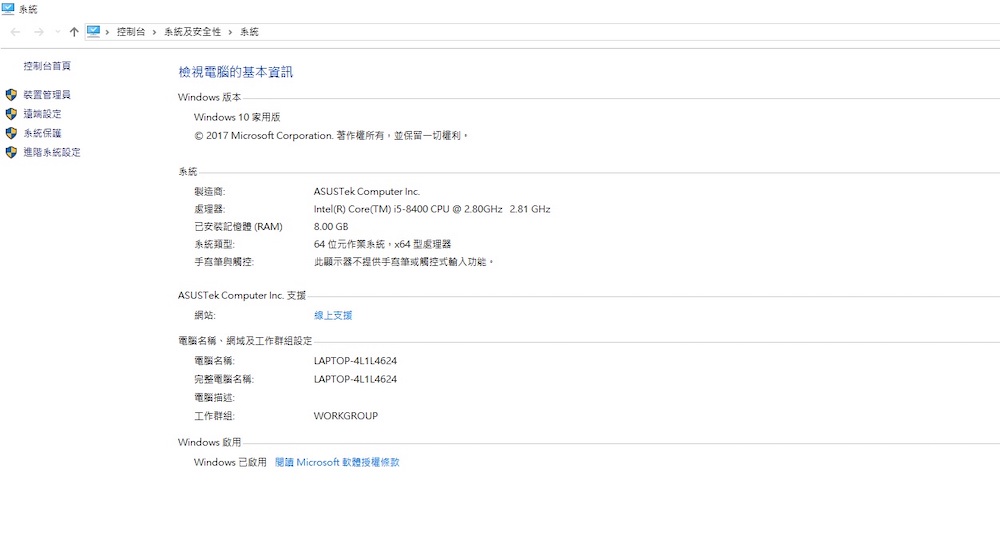Open 裝置管理員 from the sidebar

47,95
